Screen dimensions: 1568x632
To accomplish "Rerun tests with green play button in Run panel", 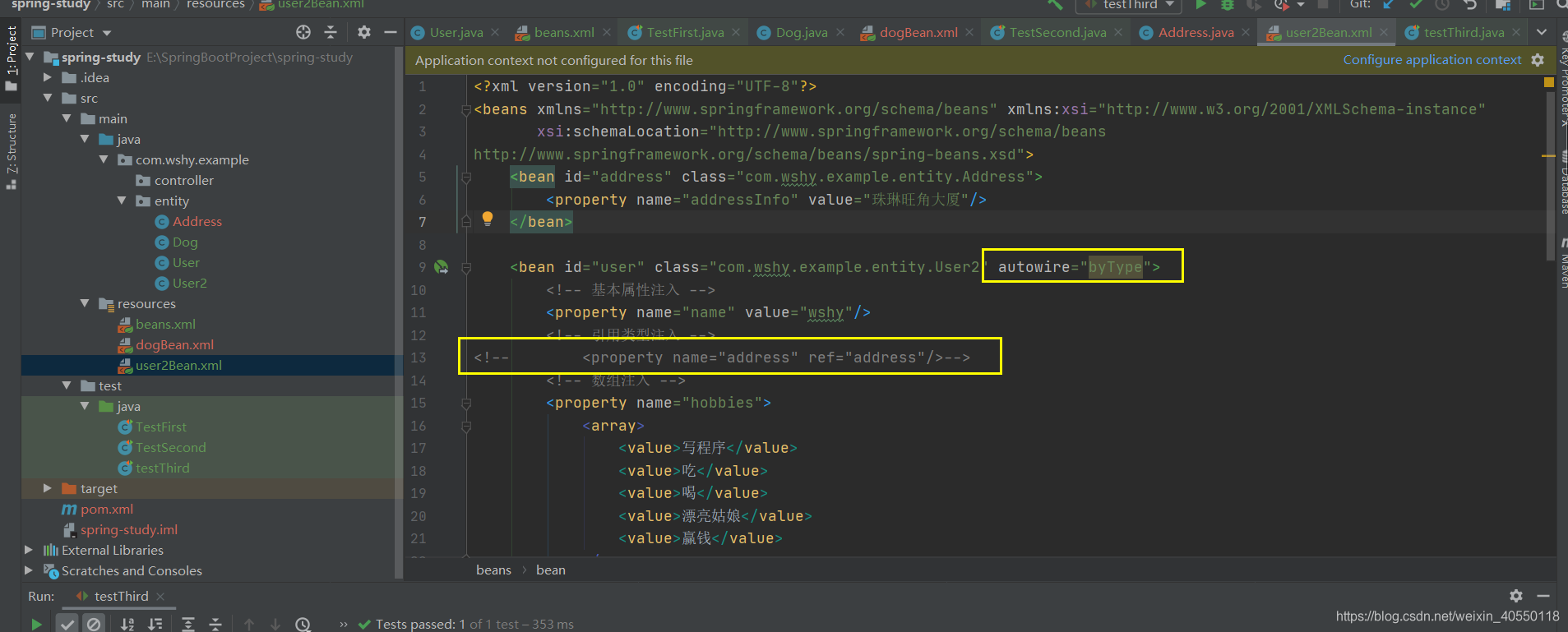I will (x=36, y=624).
